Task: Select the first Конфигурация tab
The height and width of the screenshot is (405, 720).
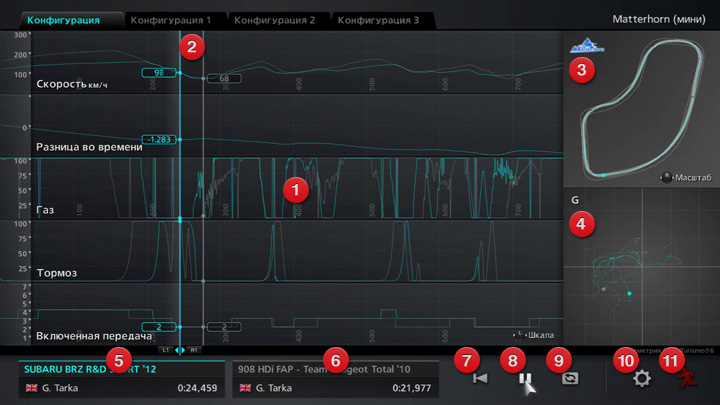Action: click(x=63, y=19)
